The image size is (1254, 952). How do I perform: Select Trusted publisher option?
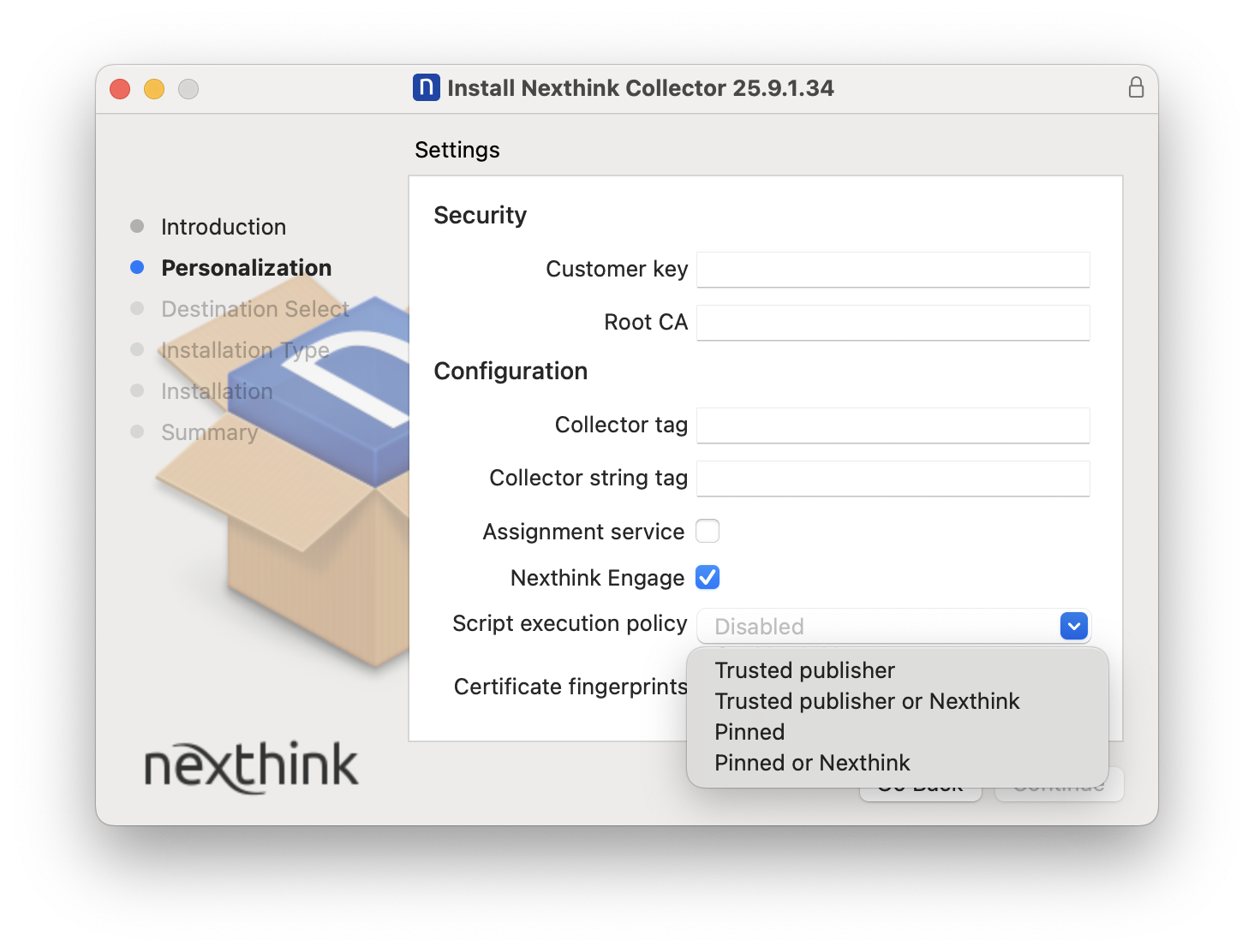pos(804,670)
